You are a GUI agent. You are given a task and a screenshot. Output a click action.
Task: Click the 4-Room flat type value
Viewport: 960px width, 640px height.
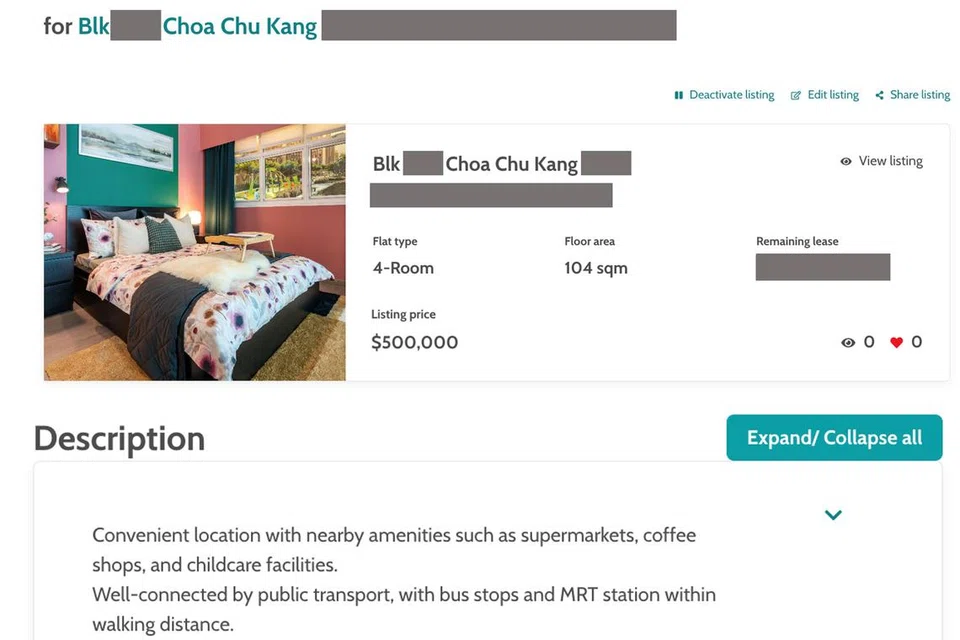point(403,268)
